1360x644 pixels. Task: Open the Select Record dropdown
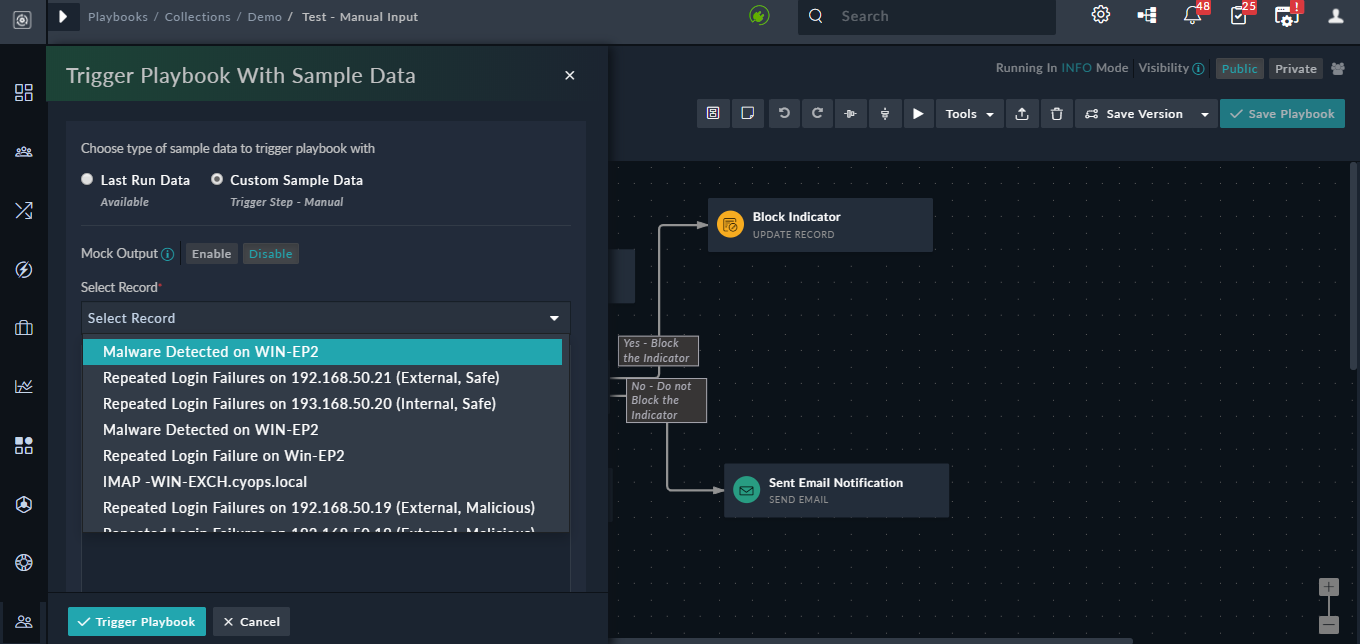click(324, 317)
